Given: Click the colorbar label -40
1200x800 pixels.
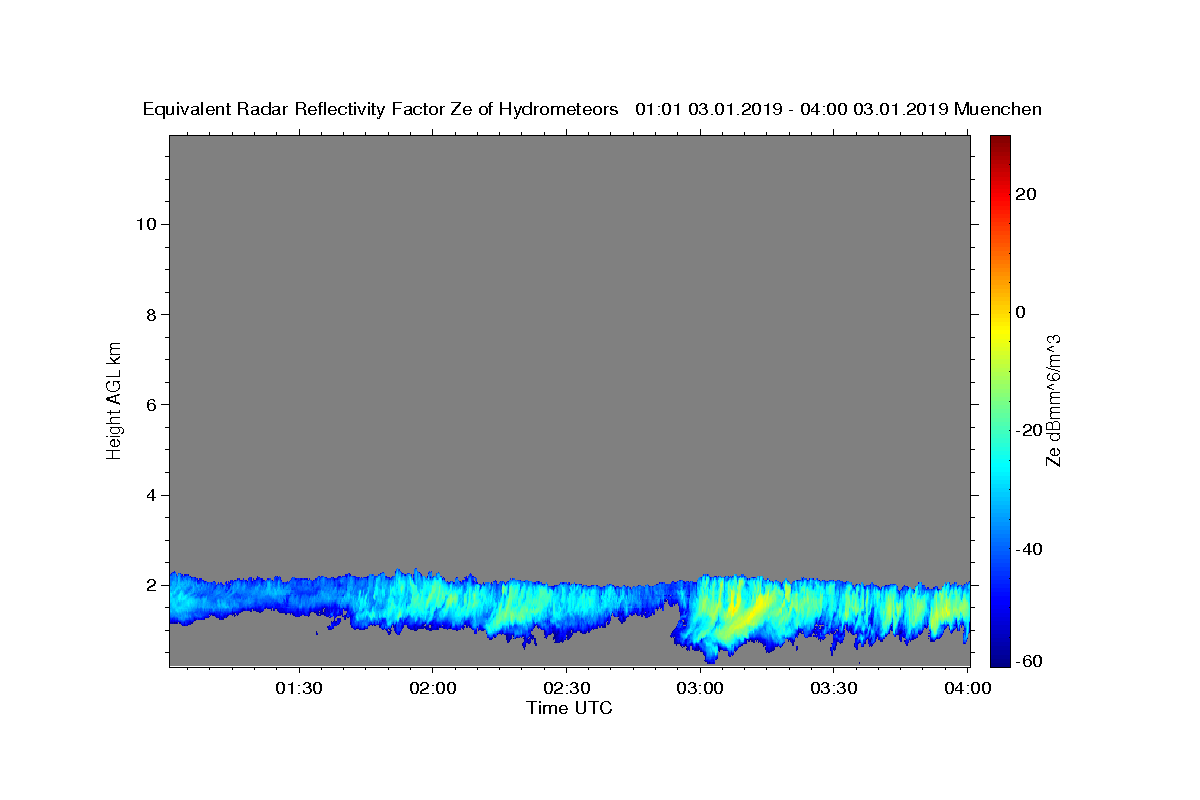Looking at the screenshot, I should 1030,549.
